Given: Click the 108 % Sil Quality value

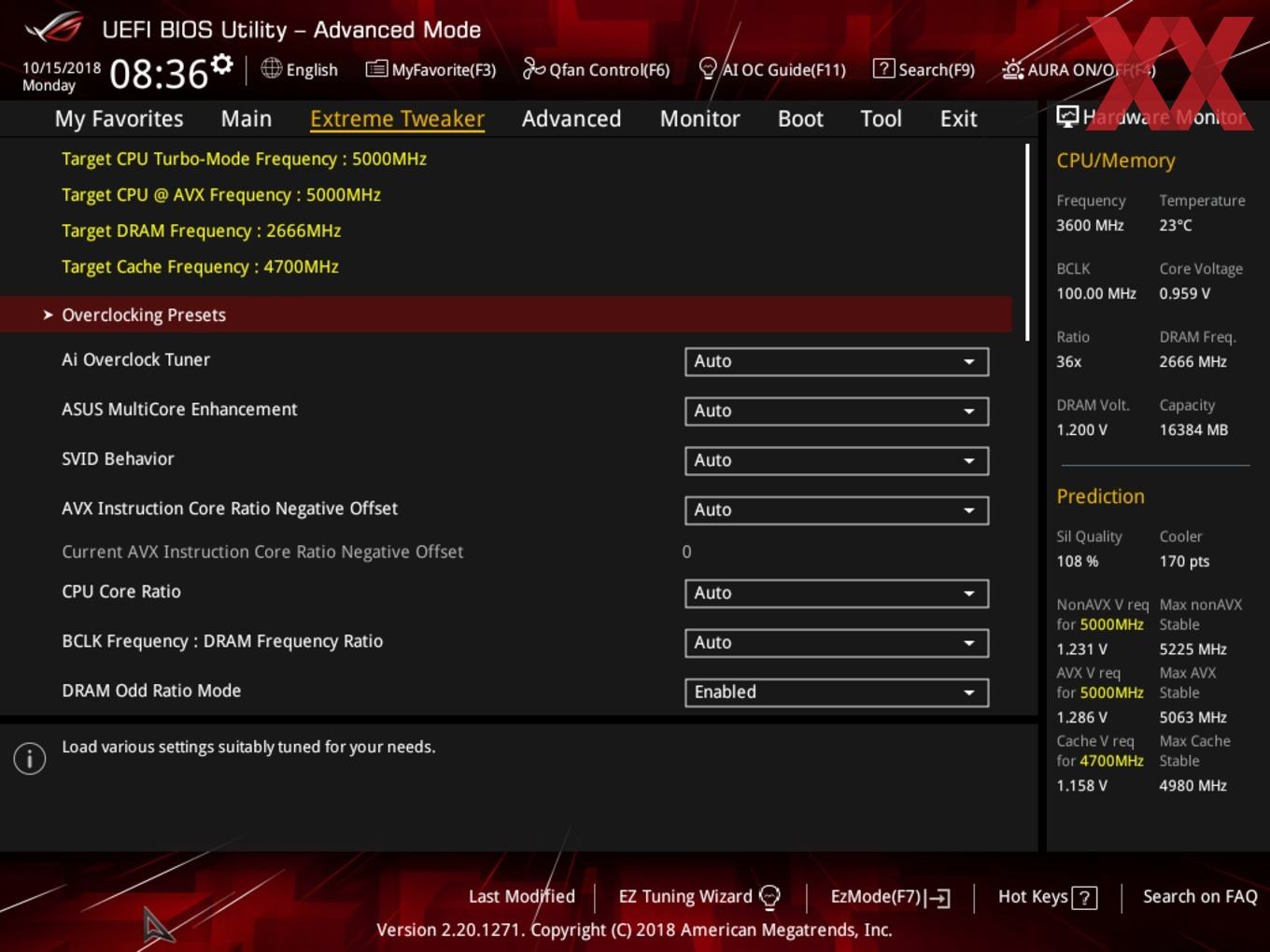Looking at the screenshot, I should pyautogui.click(x=1077, y=561).
